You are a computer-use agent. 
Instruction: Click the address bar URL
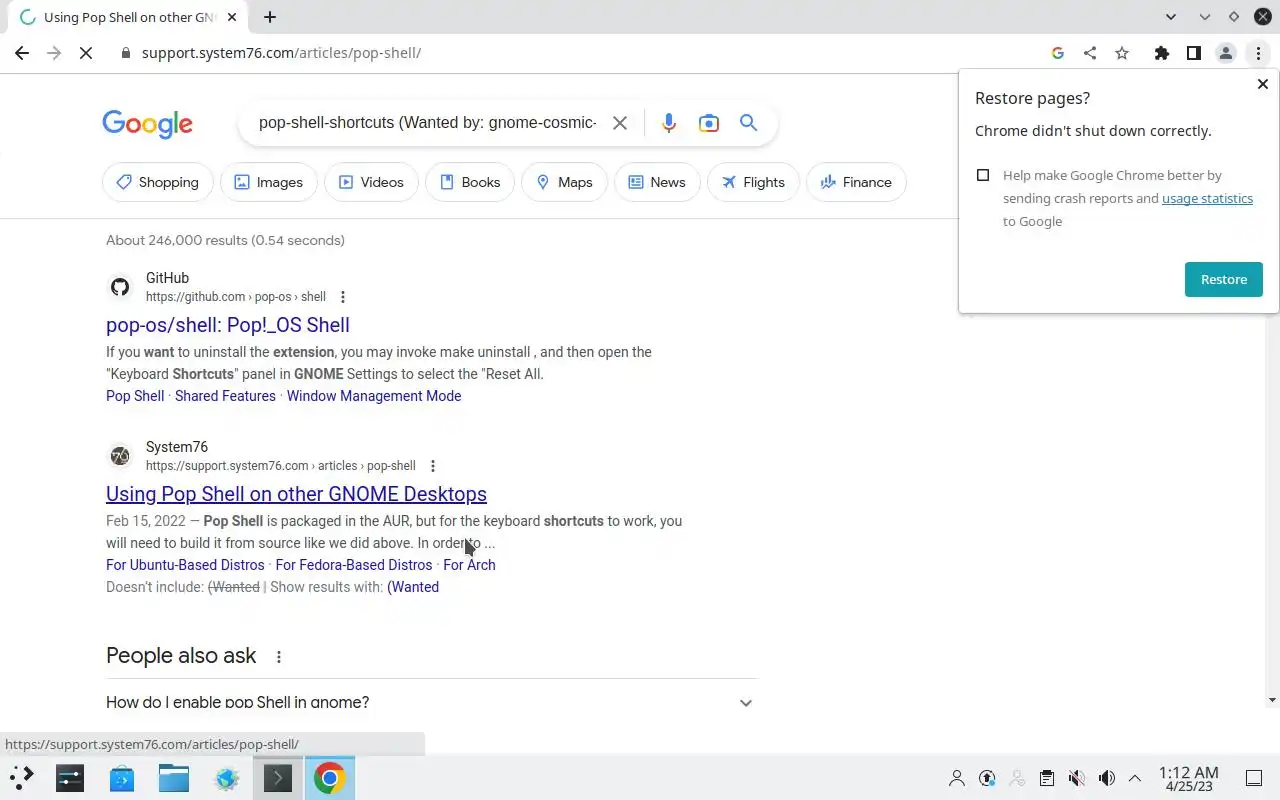pyautogui.click(x=281, y=53)
